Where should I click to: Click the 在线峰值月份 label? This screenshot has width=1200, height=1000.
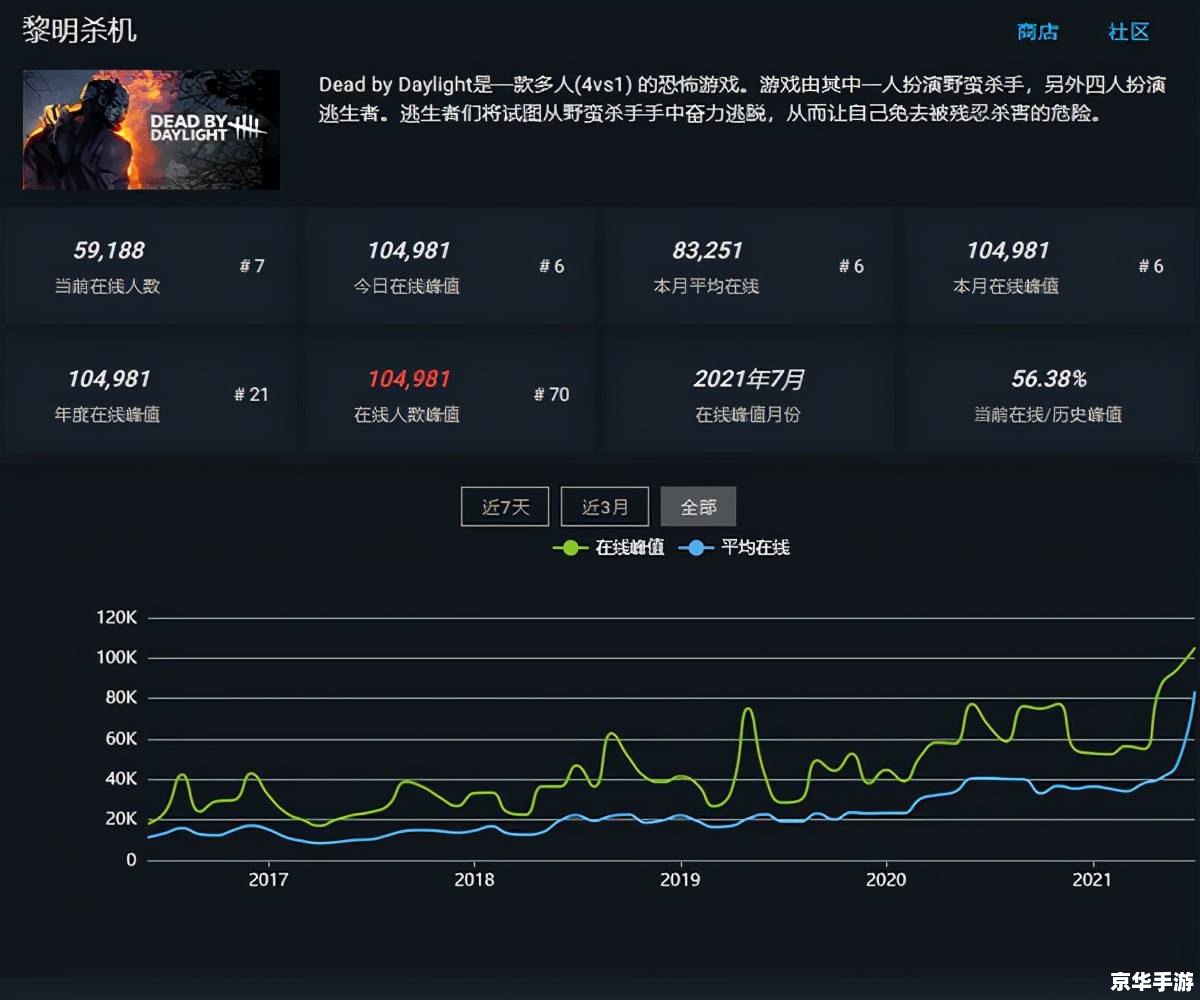(x=748, y=414)
